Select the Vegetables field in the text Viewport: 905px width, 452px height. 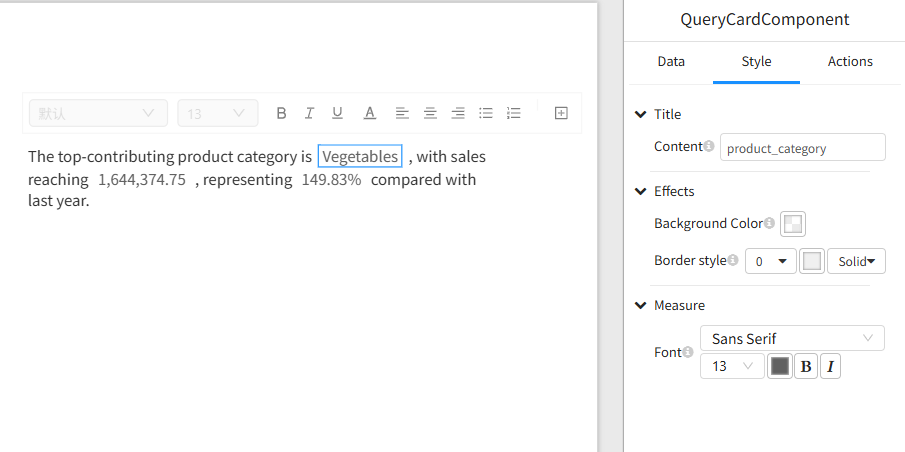pyautogui.click(x=360, y=157)
